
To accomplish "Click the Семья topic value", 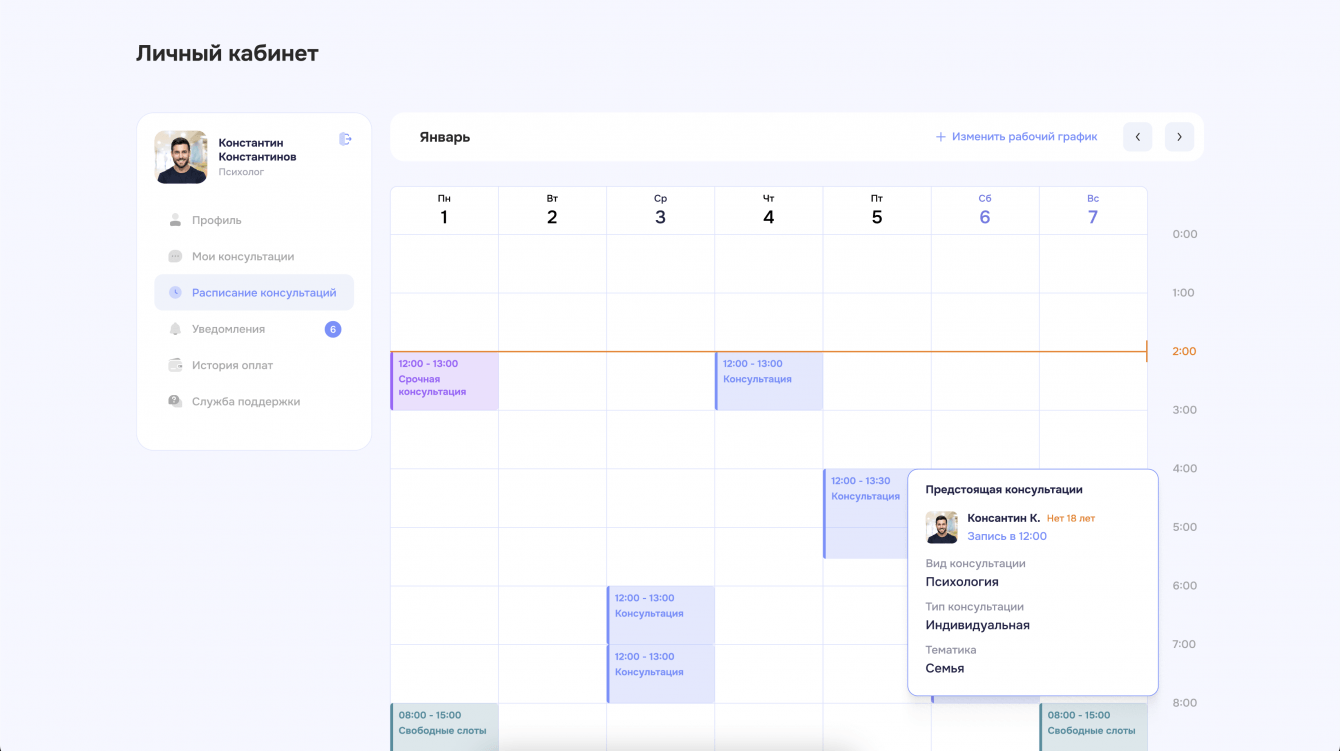I will tap(945, 668).
